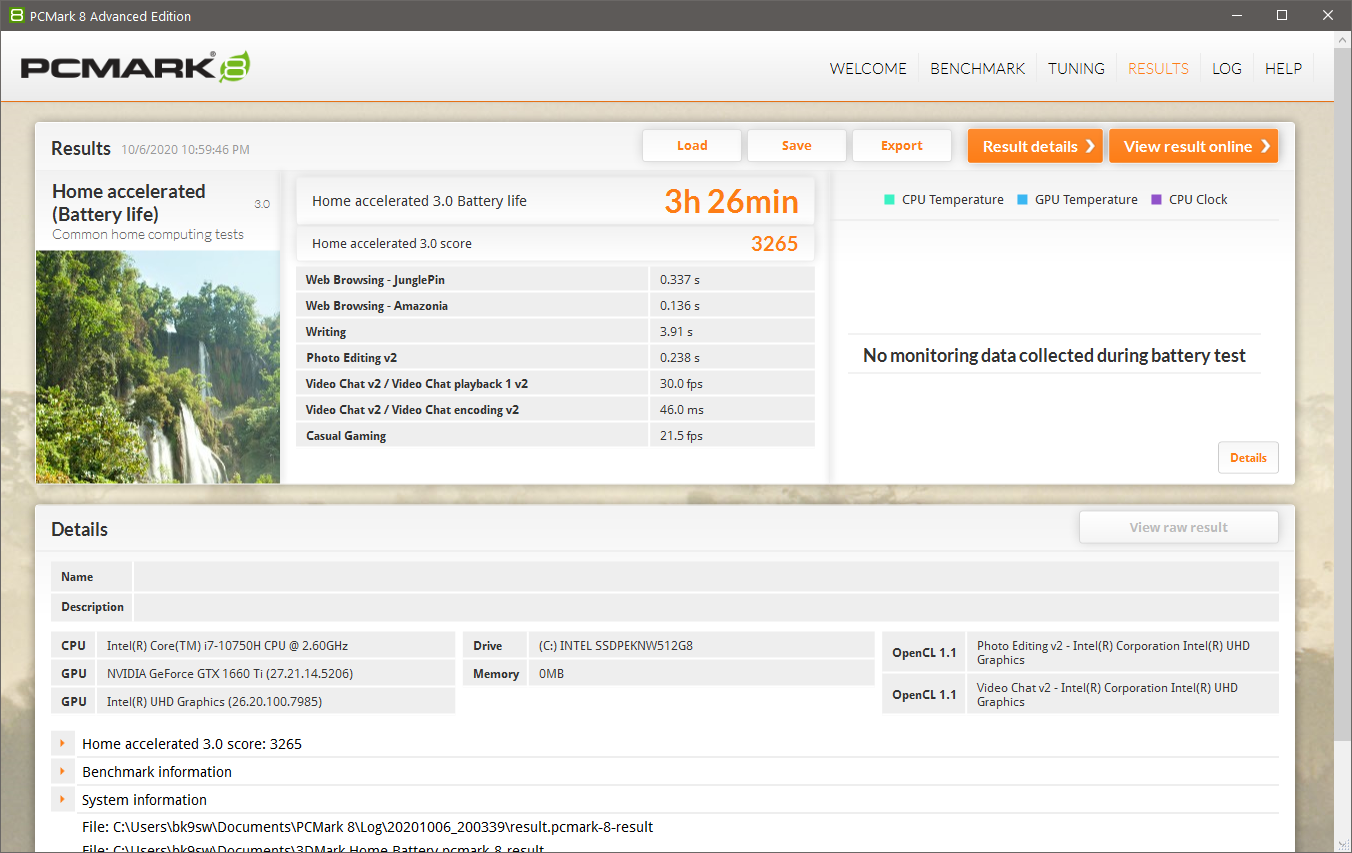Click No monitoring data collected message
Viewport: 1352px width, 853px height.
point(1054,356)
